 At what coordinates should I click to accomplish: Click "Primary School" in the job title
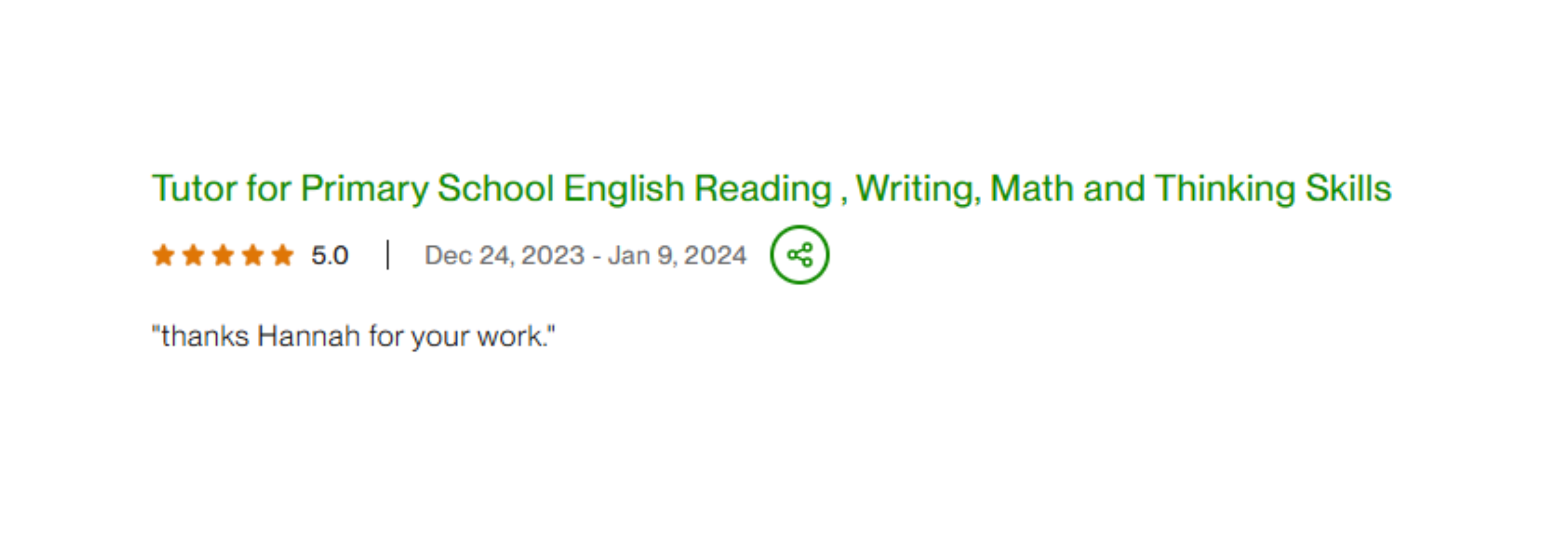[427, 188]
